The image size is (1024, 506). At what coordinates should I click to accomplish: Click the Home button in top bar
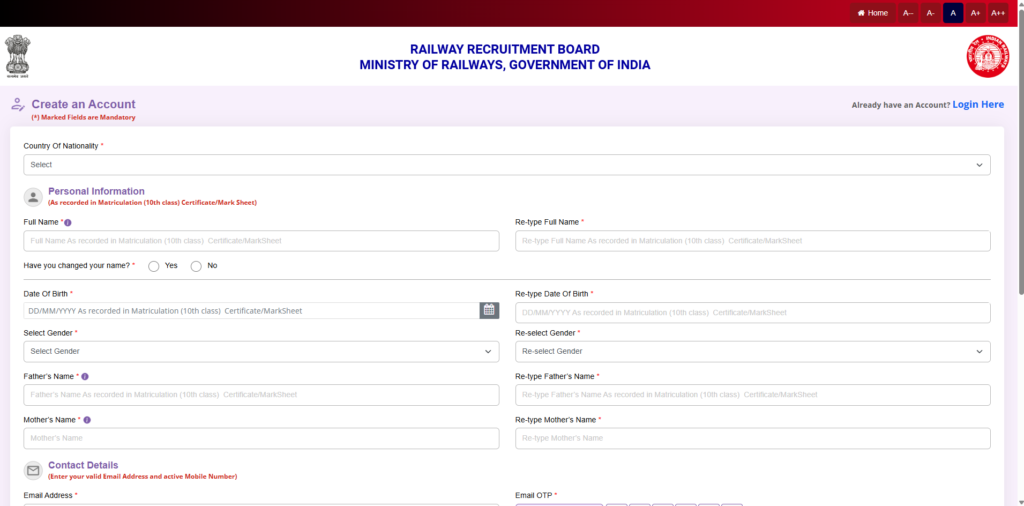(872, 13)
